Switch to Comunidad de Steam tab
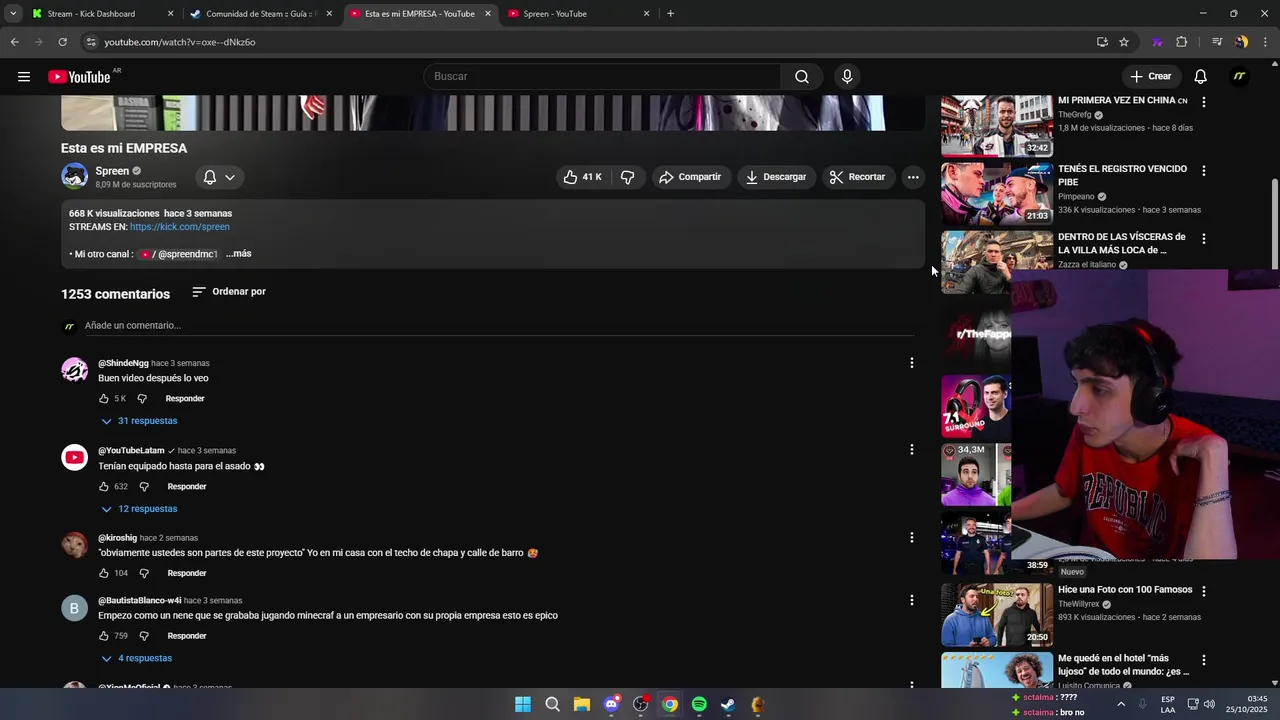 [260, 14]
